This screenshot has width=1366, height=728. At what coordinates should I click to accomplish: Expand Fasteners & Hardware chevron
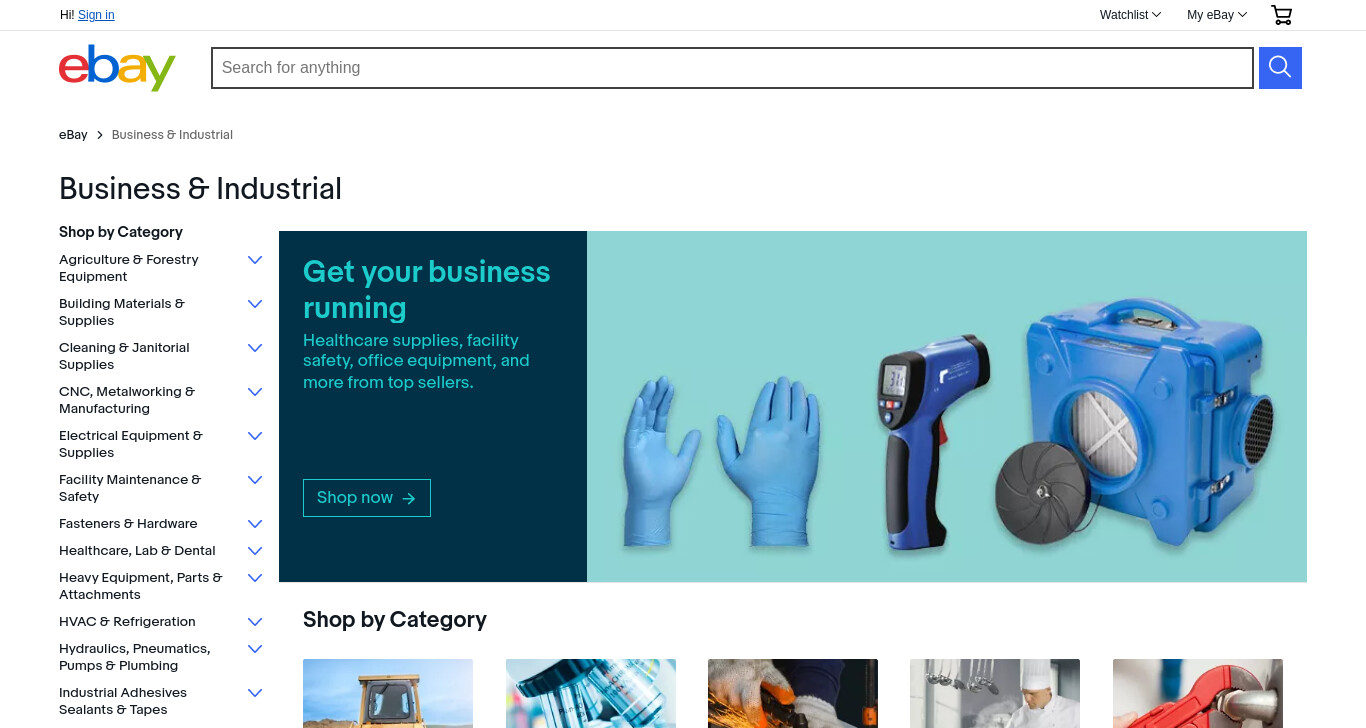(x=255, y=524)
